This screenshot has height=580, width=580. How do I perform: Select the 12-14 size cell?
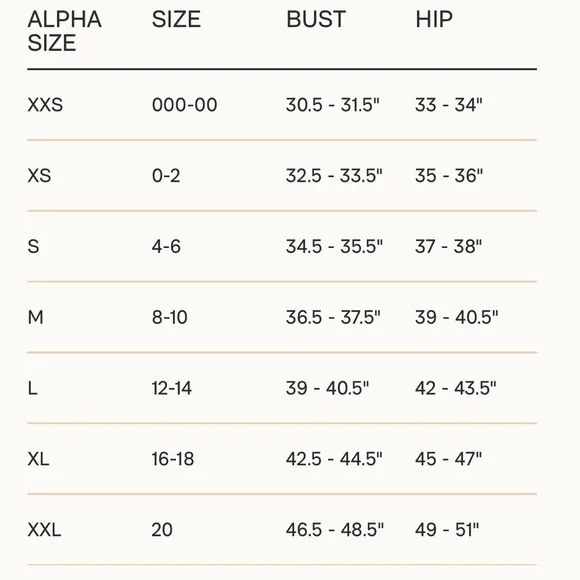172,388
